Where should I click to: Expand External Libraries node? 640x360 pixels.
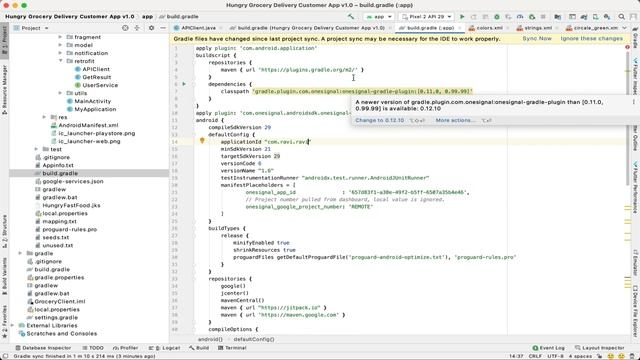click(x=12, y=325)
